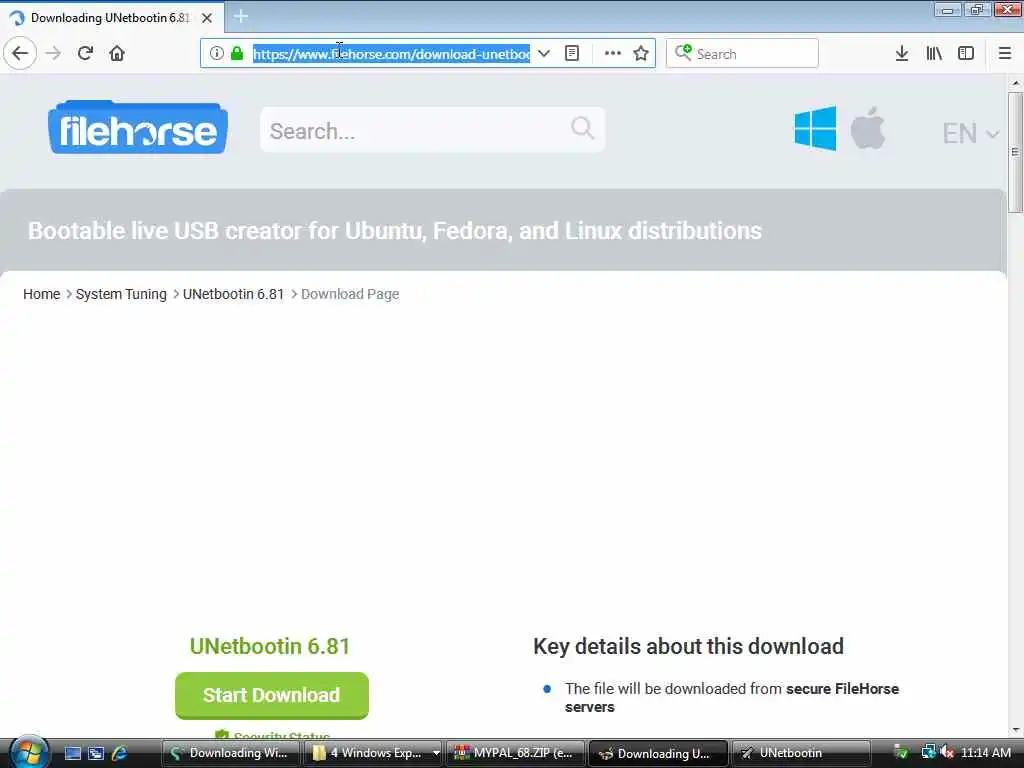Viewport: 1024px width, 768px height.
Task: Click Switch between windows quick launch icon
Action: pos(96,754)
